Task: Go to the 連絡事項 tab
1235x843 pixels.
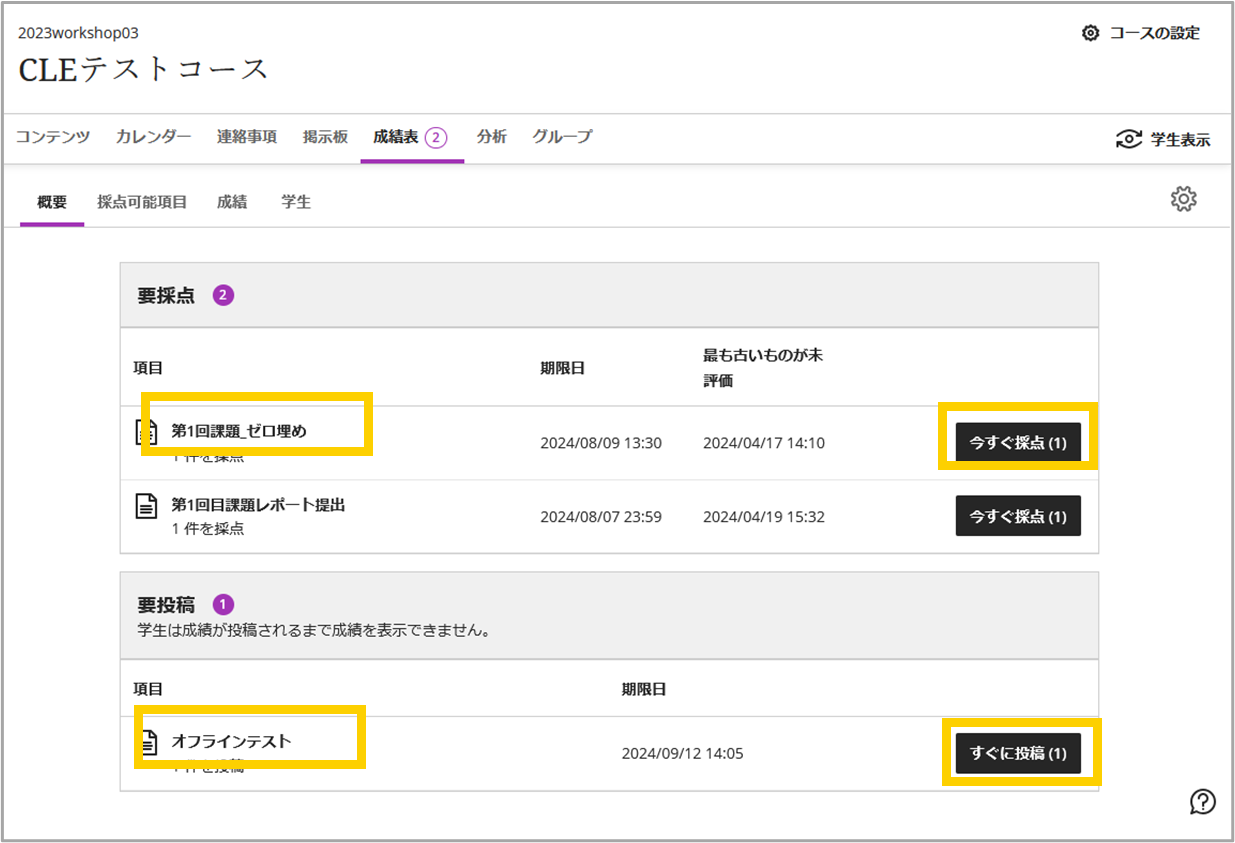Action: [247, 137]
